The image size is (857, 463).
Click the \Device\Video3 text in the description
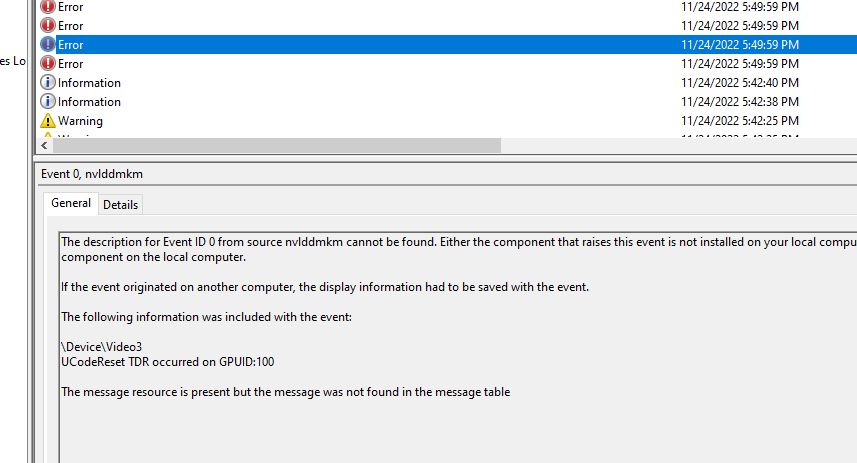[102, 347]
